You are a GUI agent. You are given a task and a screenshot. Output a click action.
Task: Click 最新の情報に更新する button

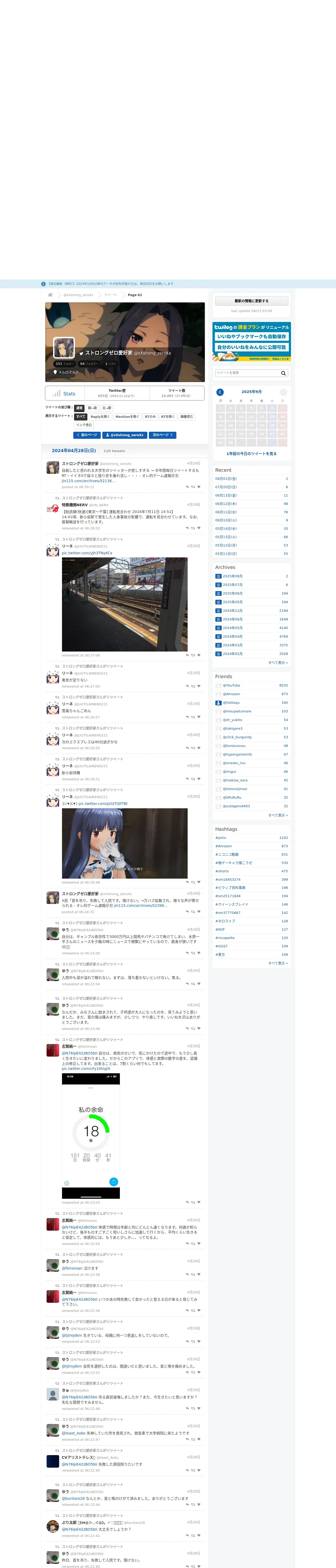click(x=251, y=301)
